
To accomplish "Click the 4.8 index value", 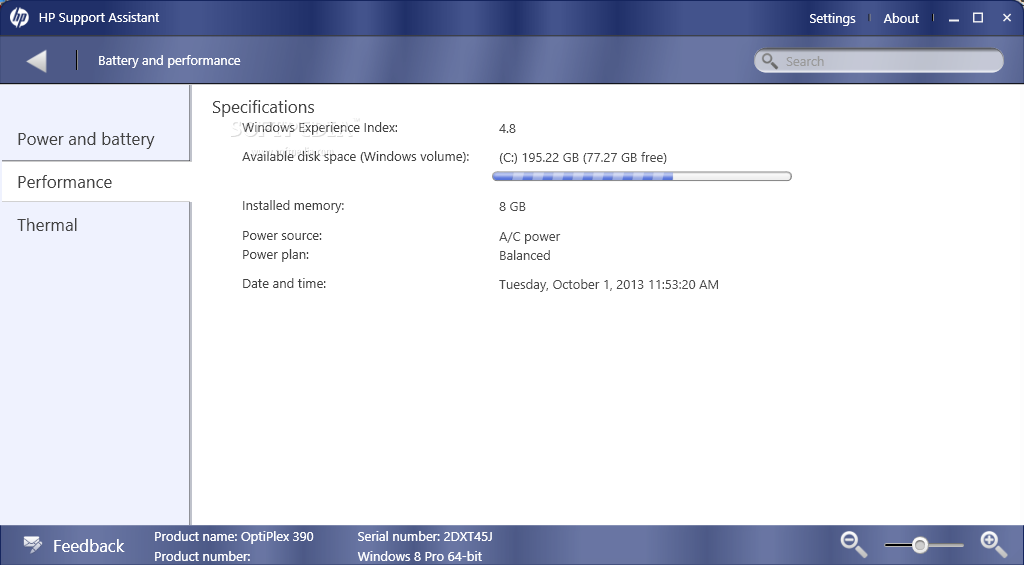I will click(x=507, y=129).
